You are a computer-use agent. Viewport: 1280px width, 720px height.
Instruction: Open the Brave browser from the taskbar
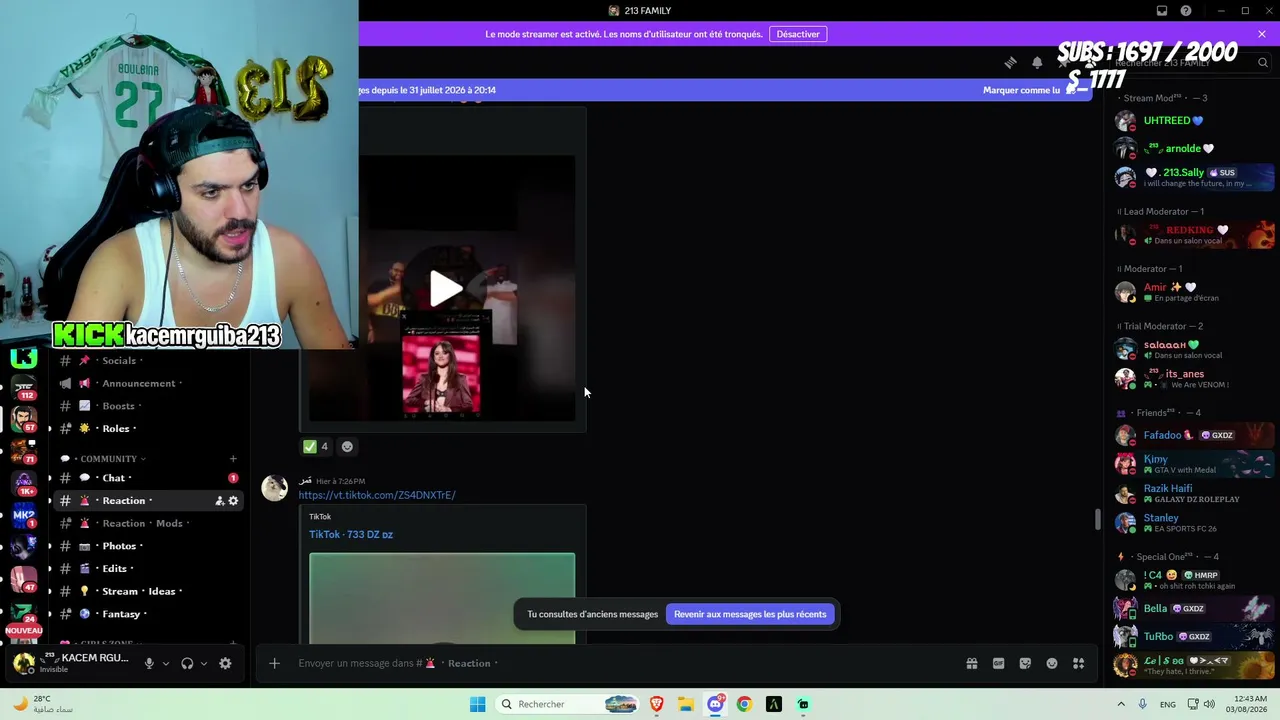click(x=657, y=704)
